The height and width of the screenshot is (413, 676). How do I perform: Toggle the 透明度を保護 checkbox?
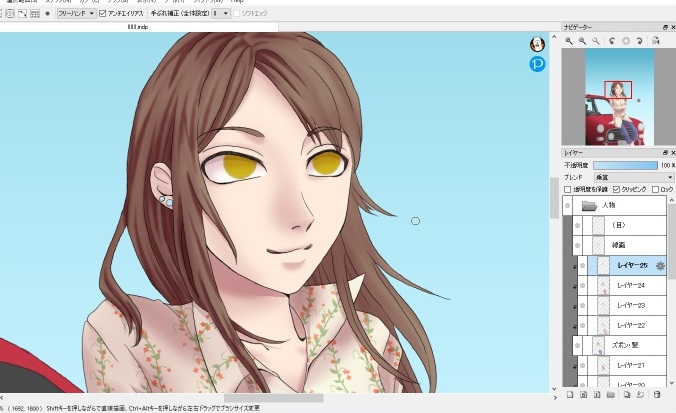pos(568,189)
